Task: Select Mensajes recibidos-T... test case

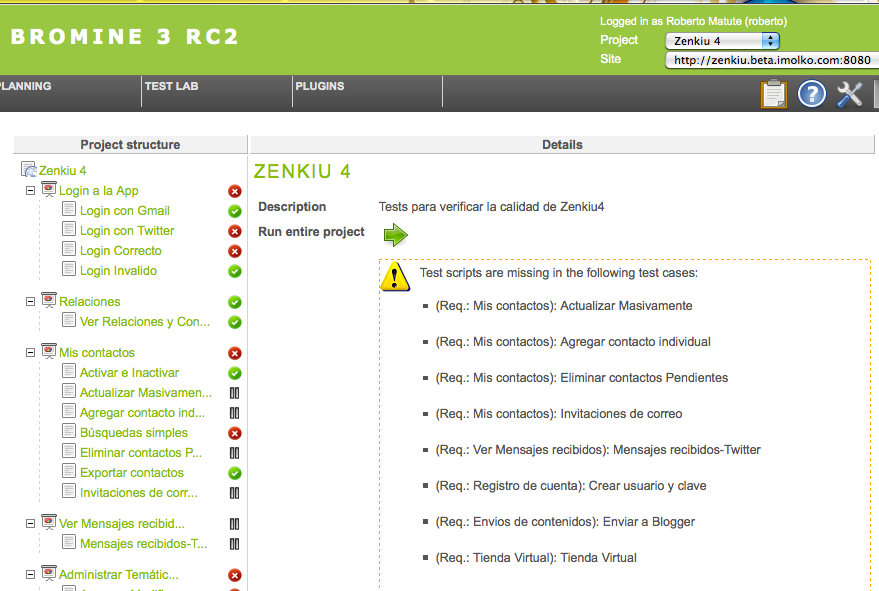Action: pos(144,544)
